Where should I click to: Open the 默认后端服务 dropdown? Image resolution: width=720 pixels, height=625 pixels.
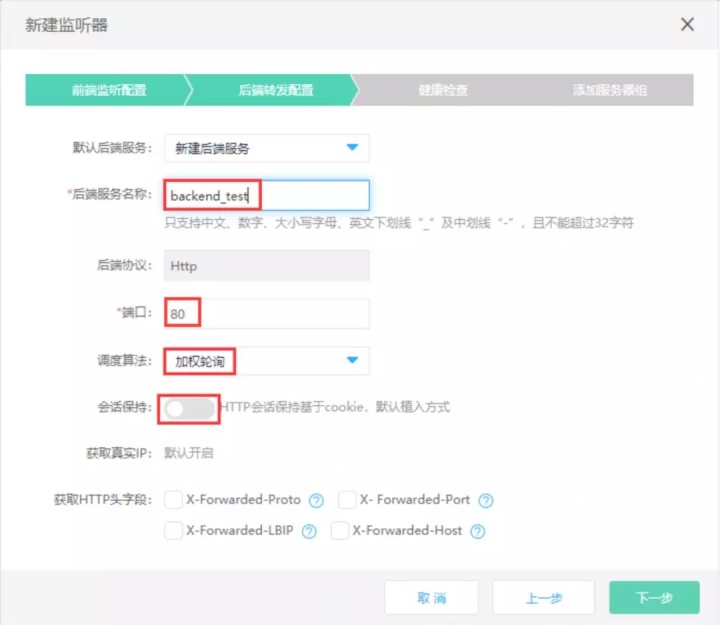(x=266, y=148)
